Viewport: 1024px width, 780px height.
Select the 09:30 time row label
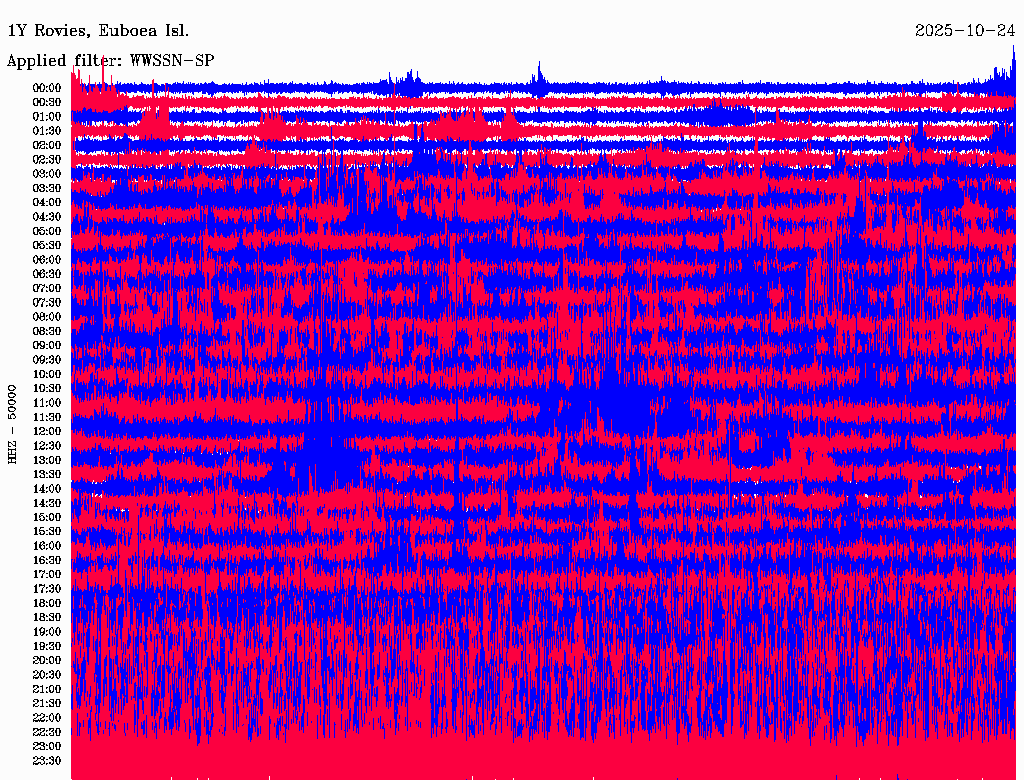click(x=47, y=360)
